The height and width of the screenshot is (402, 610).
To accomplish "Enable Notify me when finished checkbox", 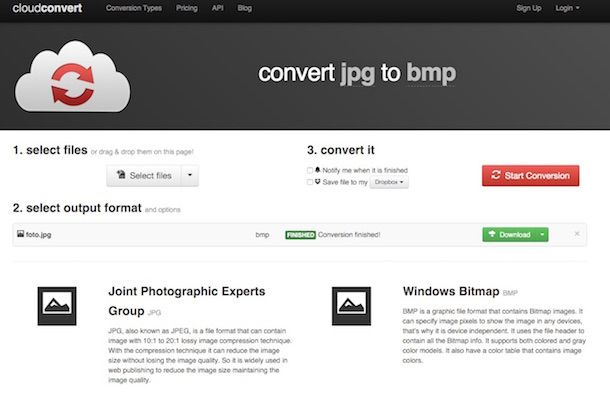I will coord(310,170).
